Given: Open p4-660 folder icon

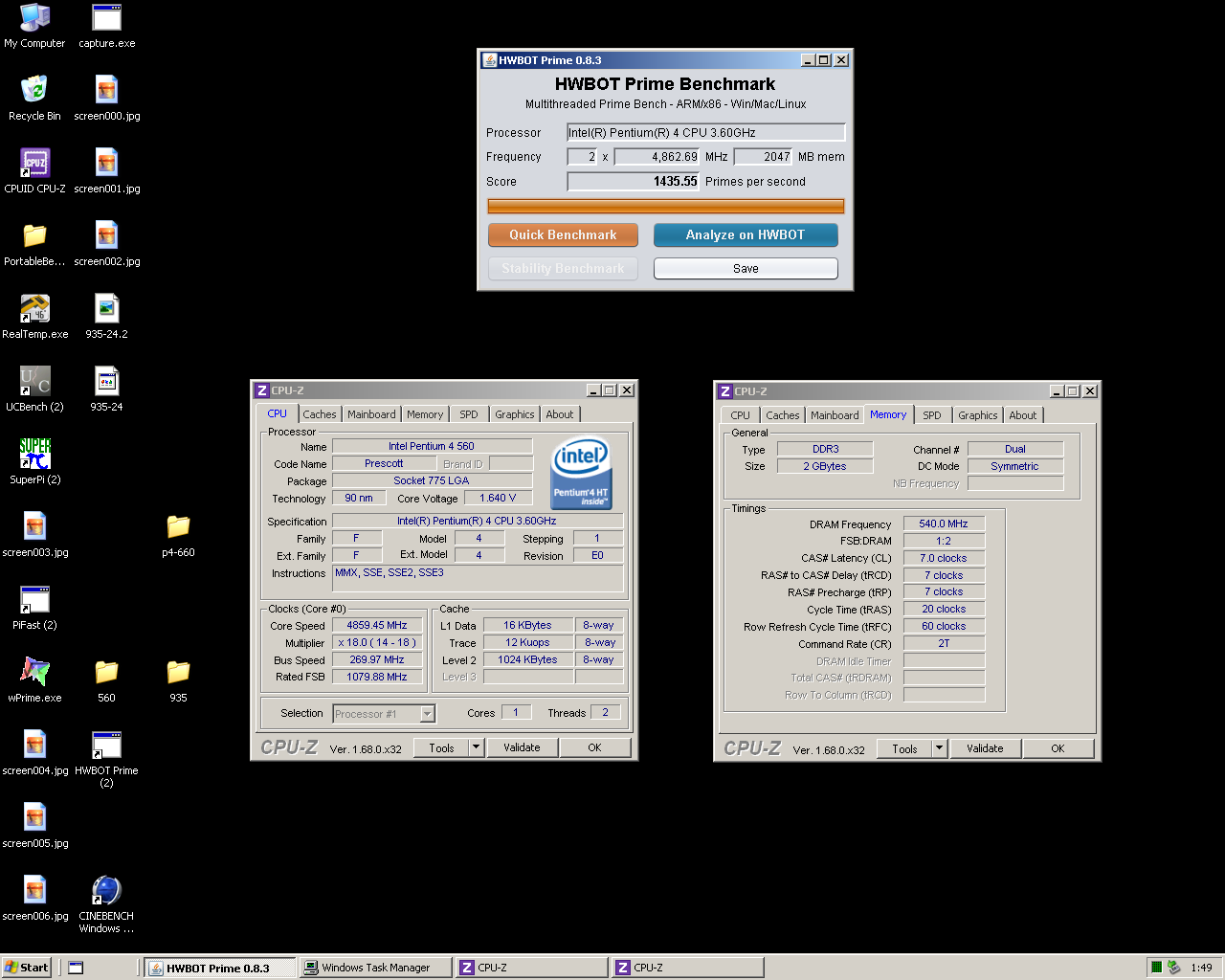Looking at the screenshot, I should pos(178,535).
